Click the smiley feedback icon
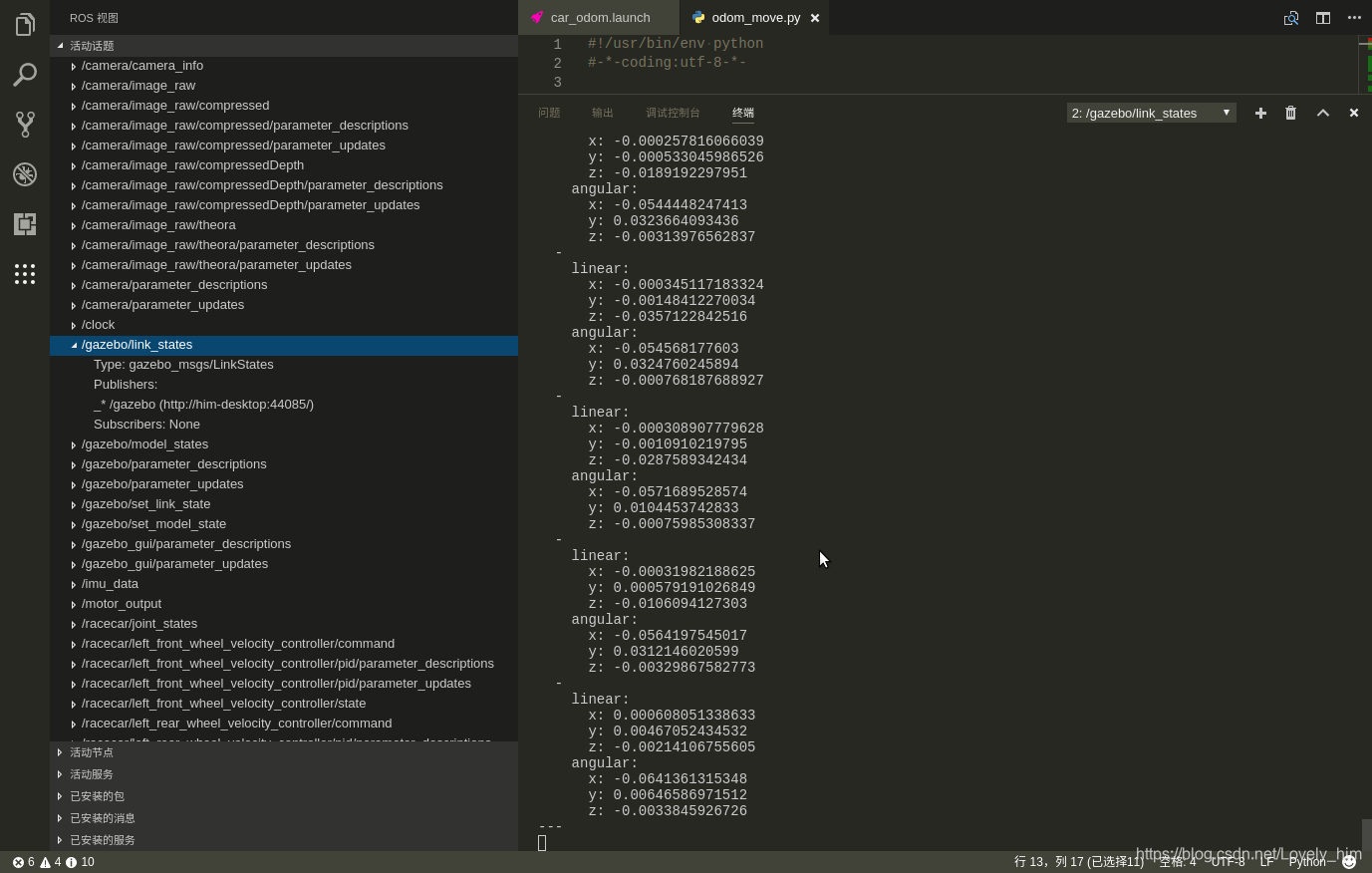 pos(1349,862)
